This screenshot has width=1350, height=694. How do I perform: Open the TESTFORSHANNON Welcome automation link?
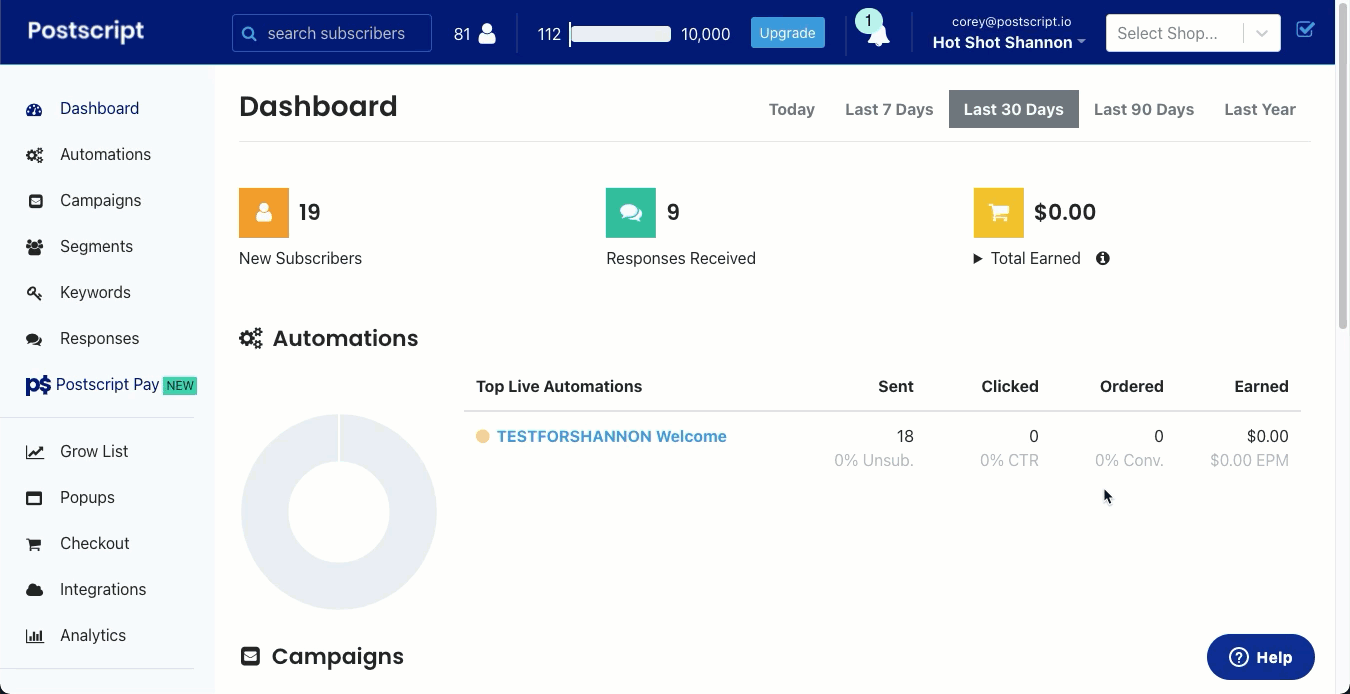tap(611, 436)
